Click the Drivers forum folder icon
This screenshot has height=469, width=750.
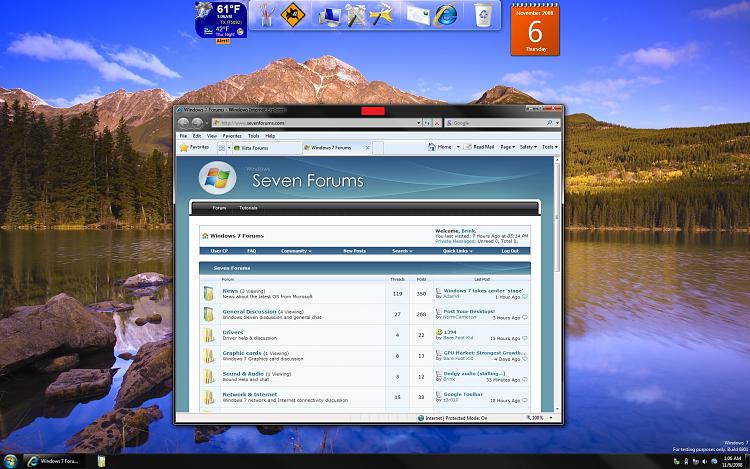pyautogui.click(x=209, y=335)
